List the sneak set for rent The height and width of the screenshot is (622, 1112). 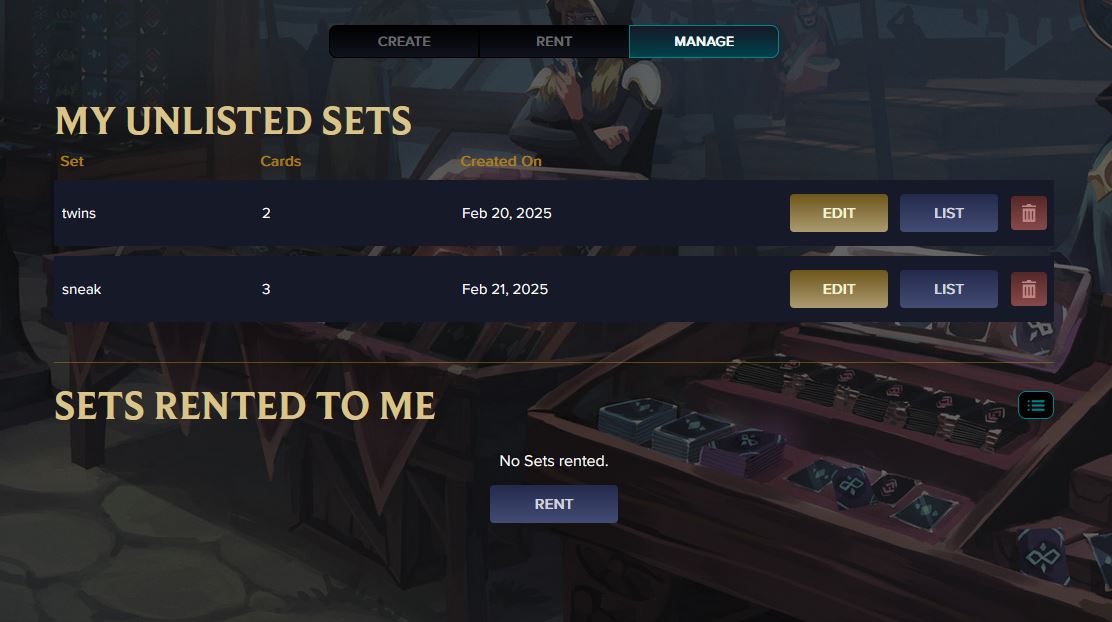pos(948,289)
